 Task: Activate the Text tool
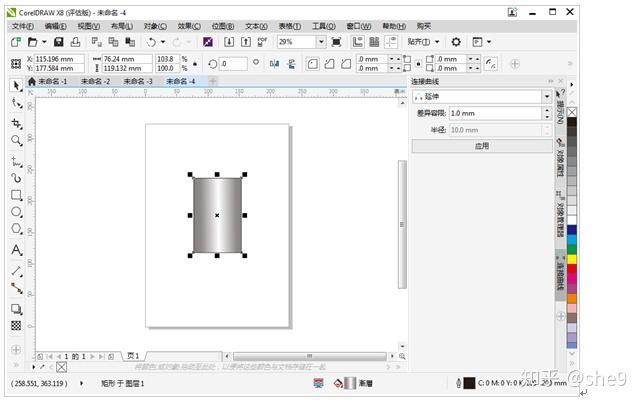tap(16, 250)
